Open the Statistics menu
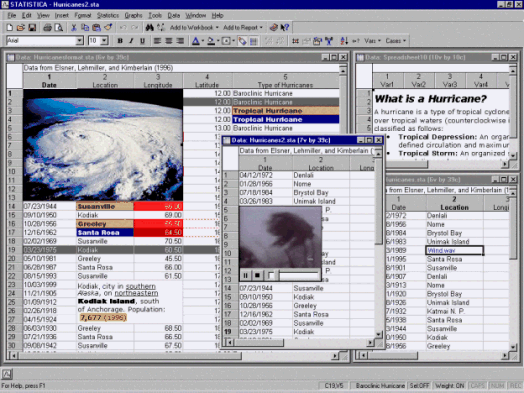This screenshot has height=393, width=524. pos(108,15)
